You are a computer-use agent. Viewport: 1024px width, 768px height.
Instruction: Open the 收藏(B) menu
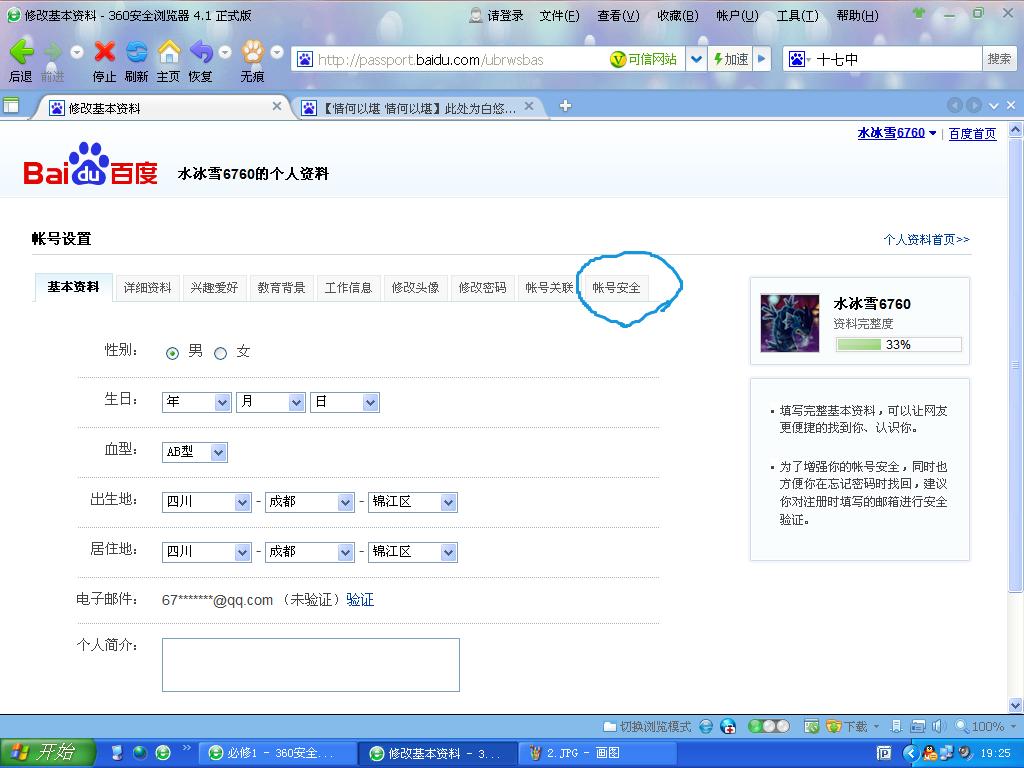678,15
